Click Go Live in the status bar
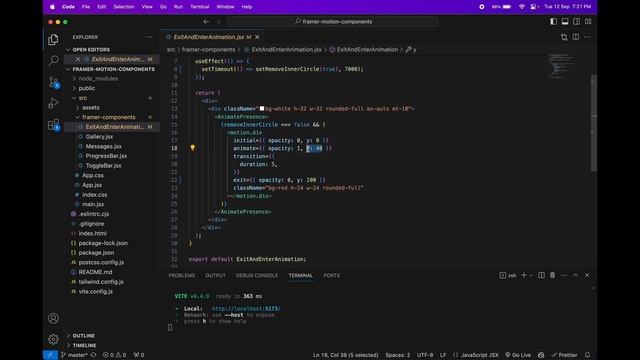This screenshot has height=360, width=640. 518,355
